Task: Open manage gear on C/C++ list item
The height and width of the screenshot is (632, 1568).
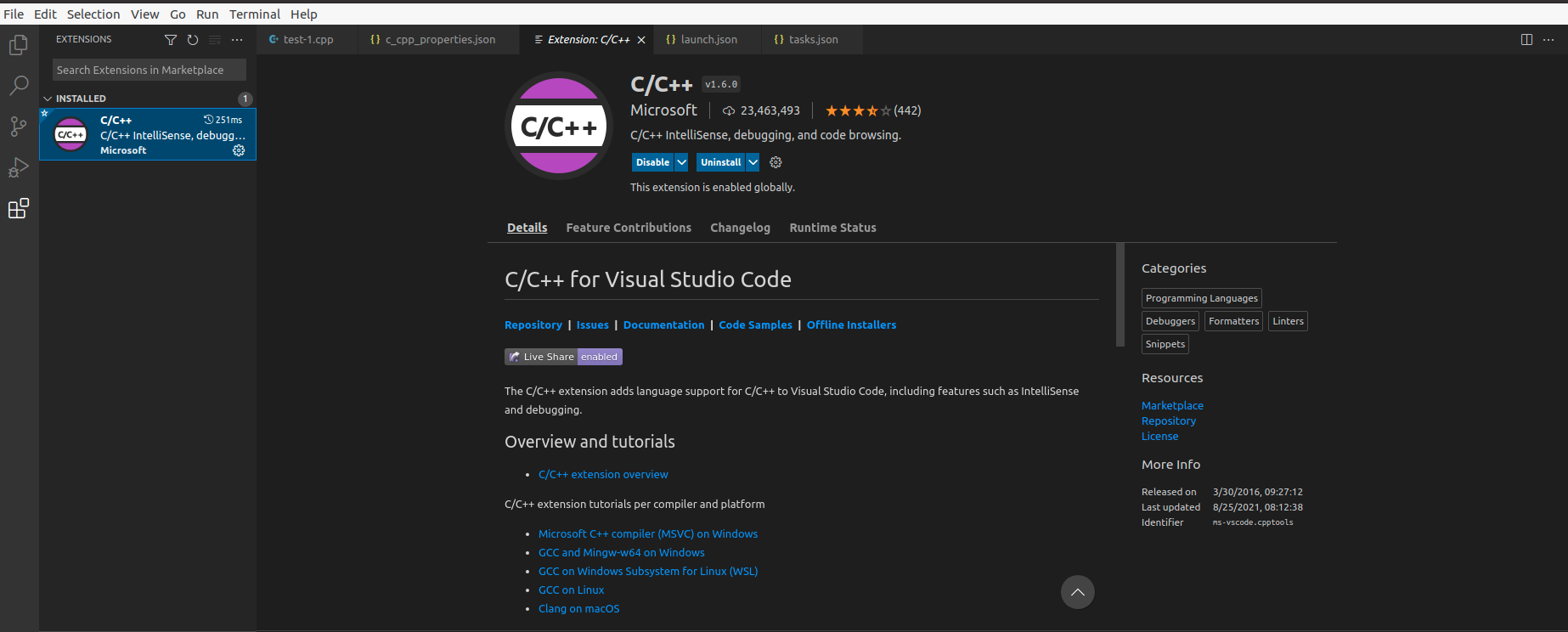Action: [x=239, y=150]
